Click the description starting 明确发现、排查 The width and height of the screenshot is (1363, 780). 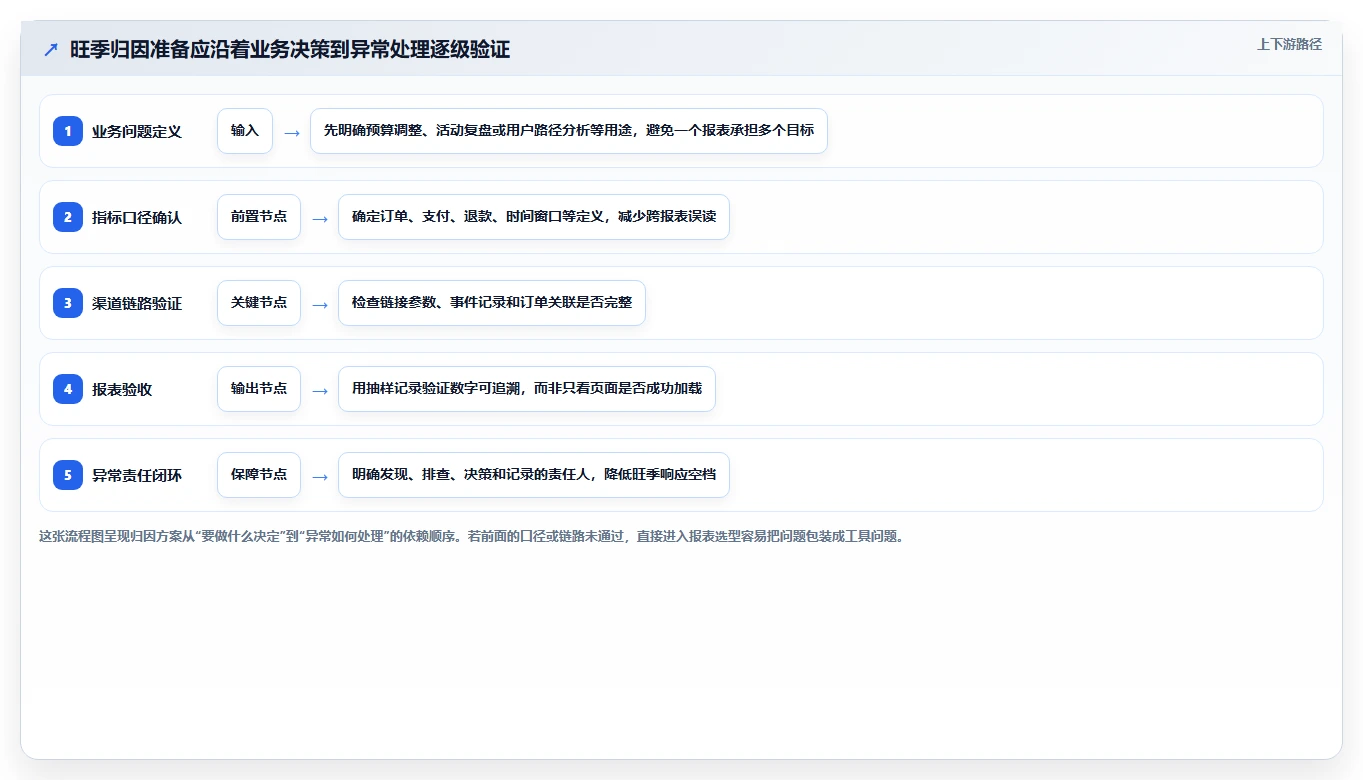(x=534, y=475)
